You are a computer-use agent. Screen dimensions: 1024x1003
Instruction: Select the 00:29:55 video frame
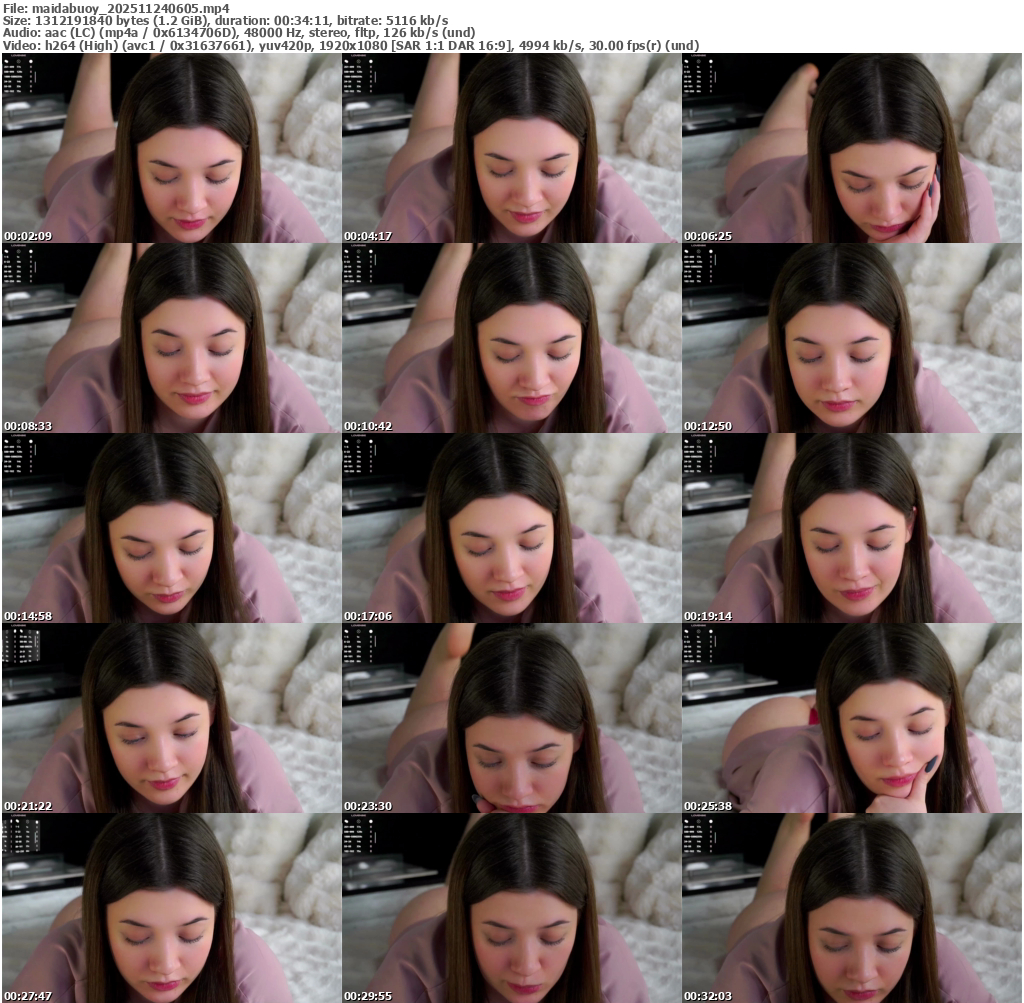pyautogui.click(x=511, y=908)
